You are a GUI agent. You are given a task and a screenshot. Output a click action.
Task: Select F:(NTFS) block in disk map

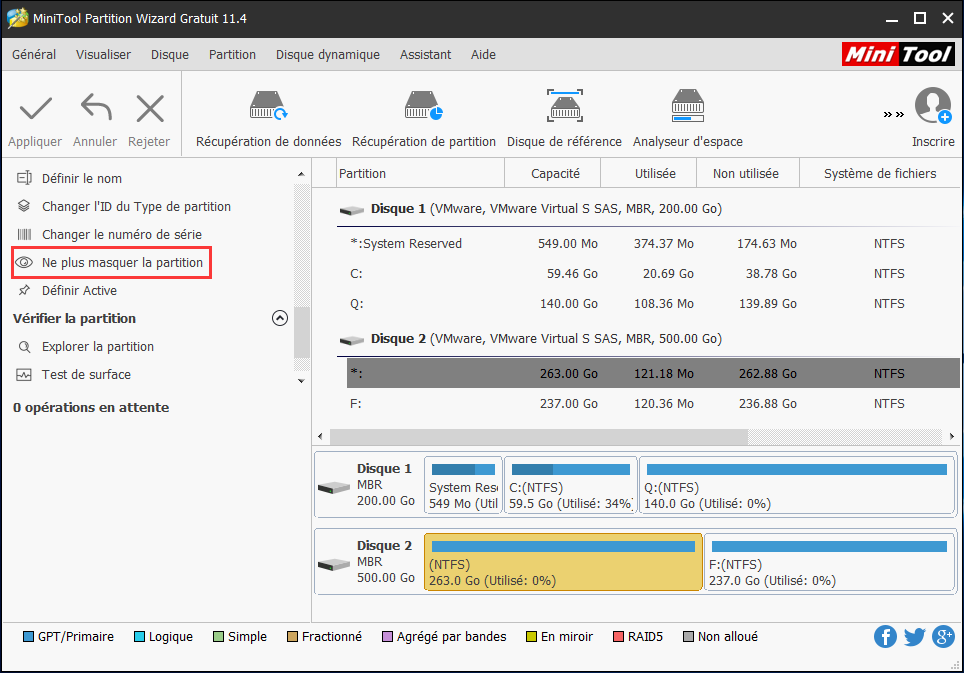[829, 562]
